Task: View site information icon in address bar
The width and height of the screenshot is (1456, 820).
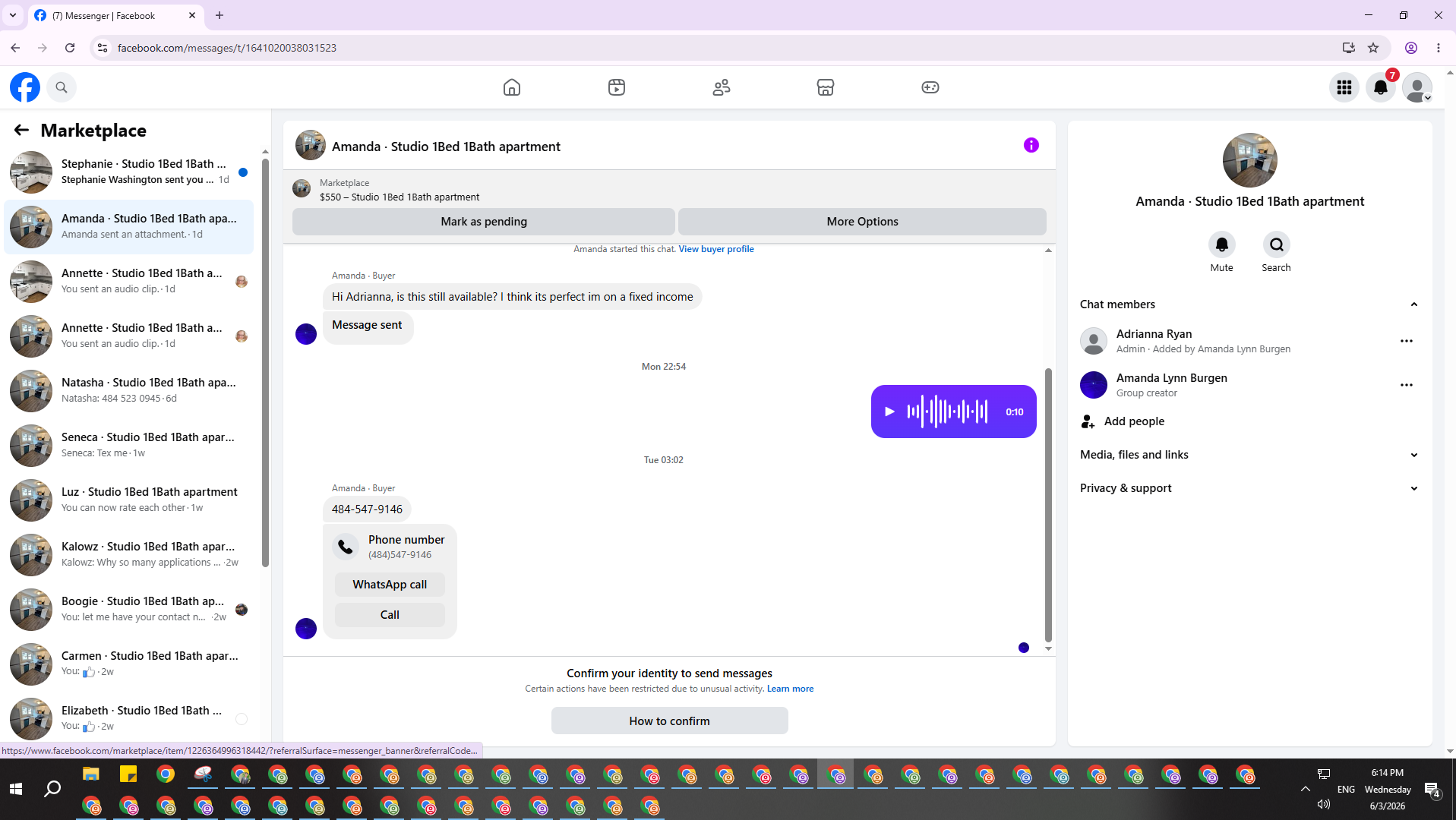Action: [x=102, y=48]
